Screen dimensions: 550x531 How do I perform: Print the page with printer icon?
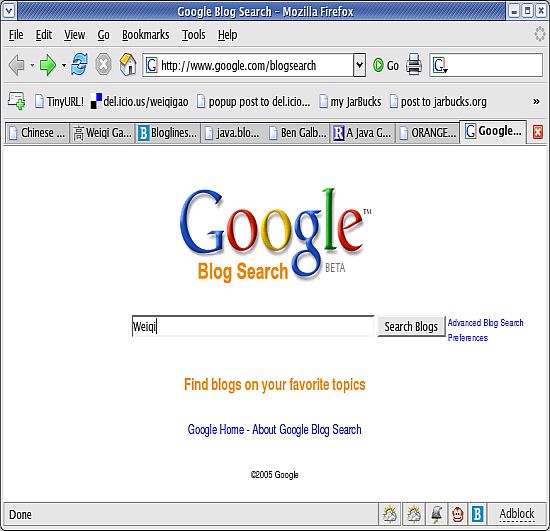(414, 65)
